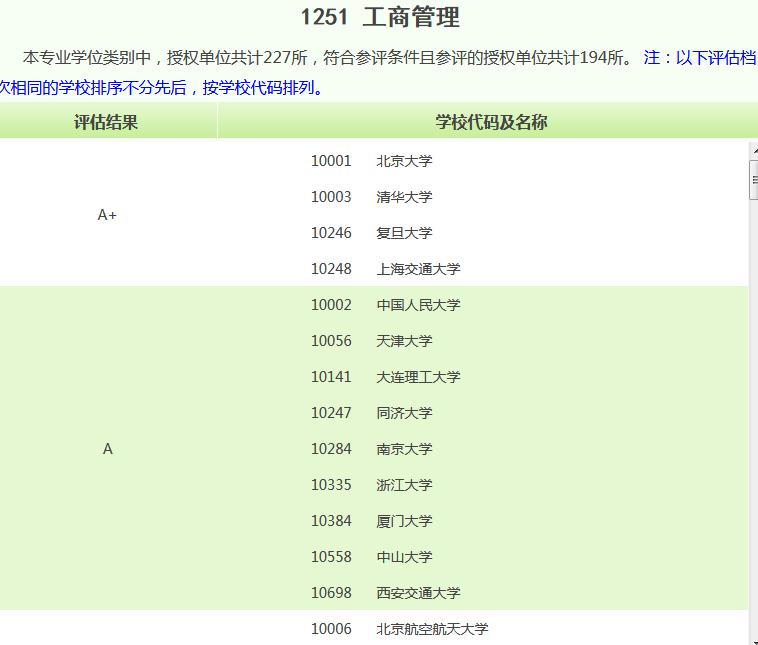758x645 pixels.
Task: Click the 评估结果 column header
Action: pos(107,122)
